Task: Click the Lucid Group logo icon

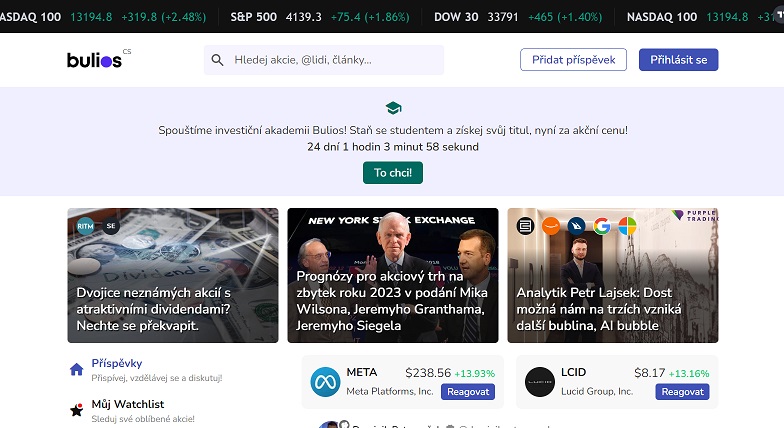Action: (540, 382)
